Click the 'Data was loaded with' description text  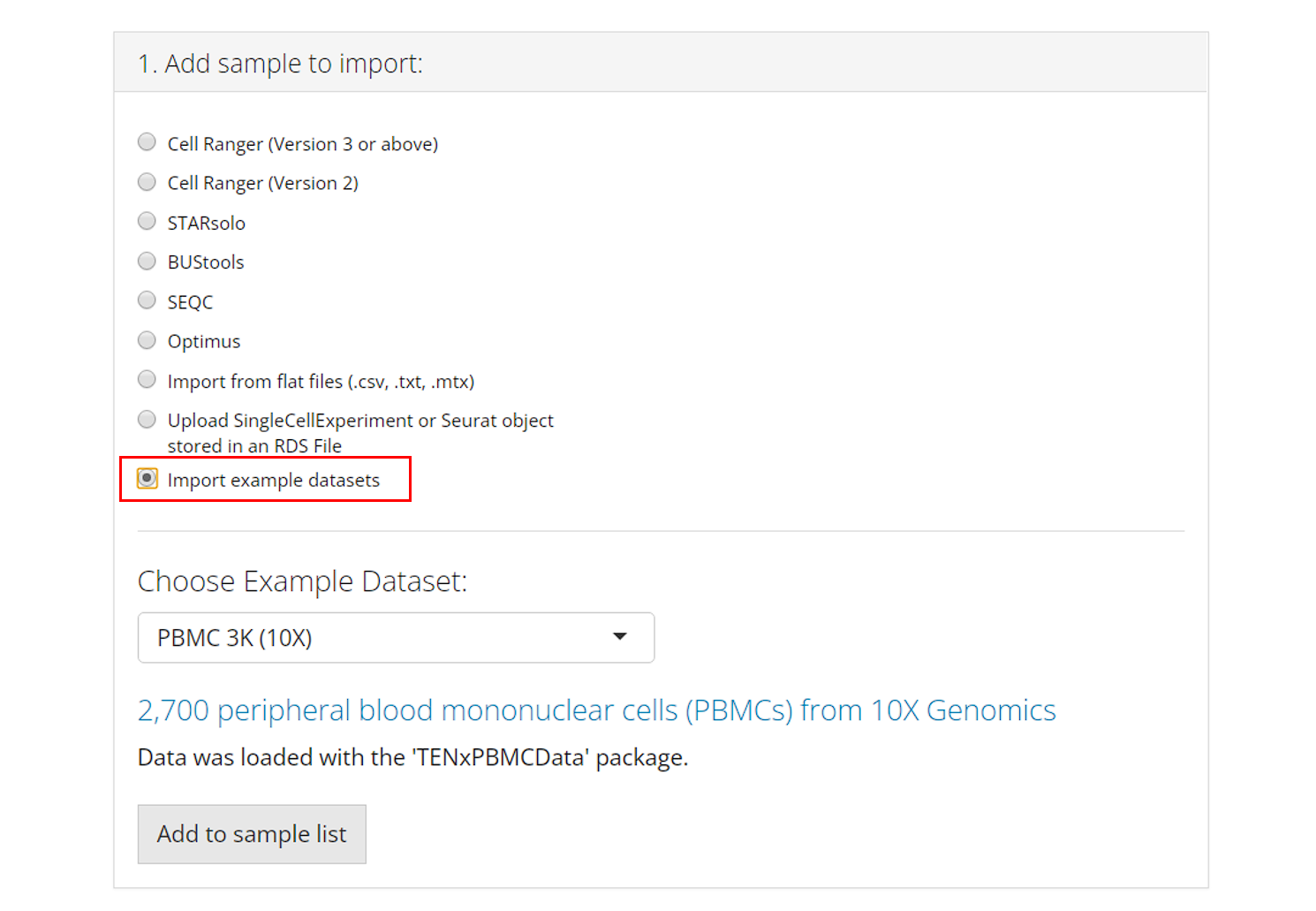pyautogui.click(x=412, y=758)
